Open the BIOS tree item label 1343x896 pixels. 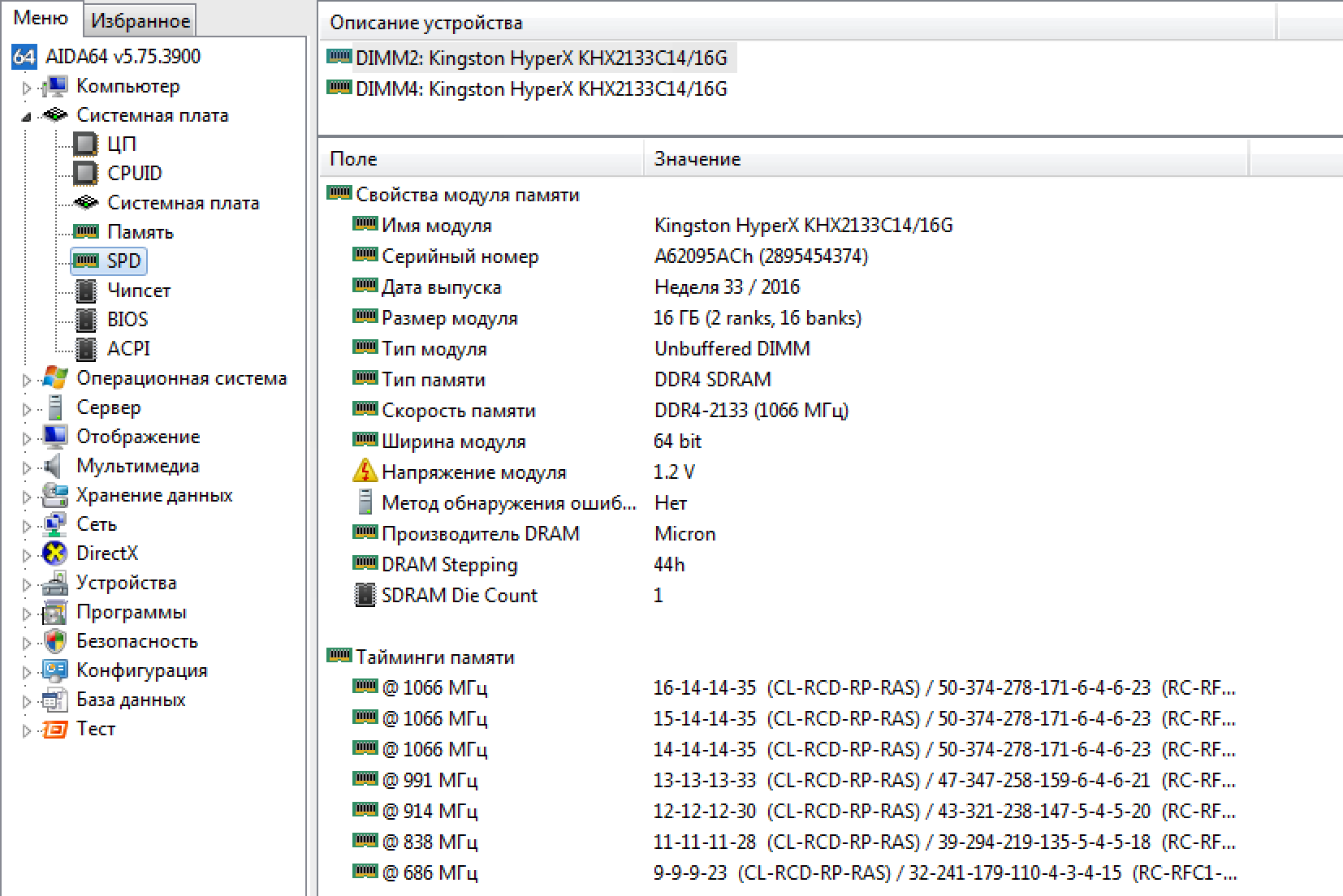[127, 320]
